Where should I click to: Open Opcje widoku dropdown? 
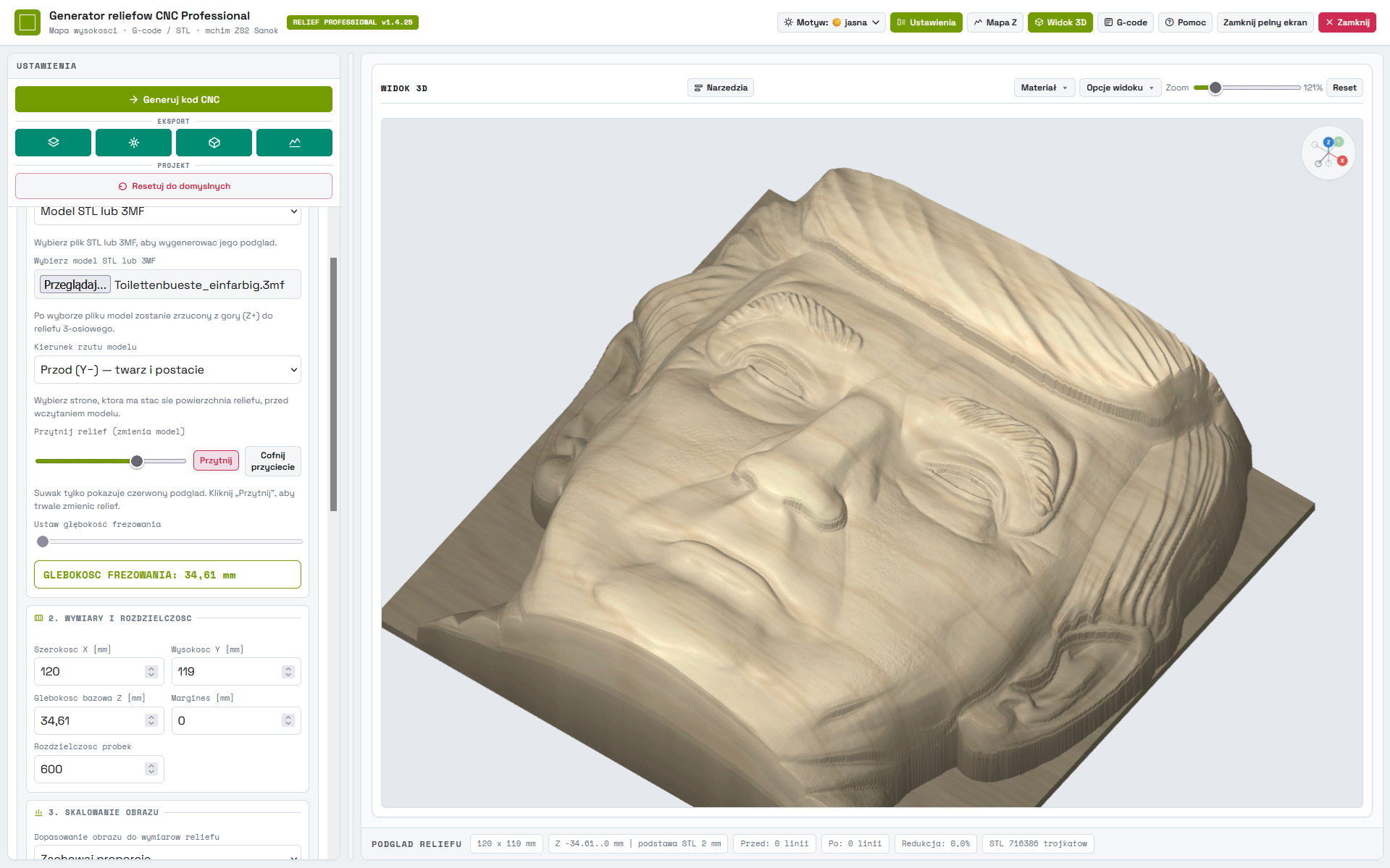tap(1120, 88)
